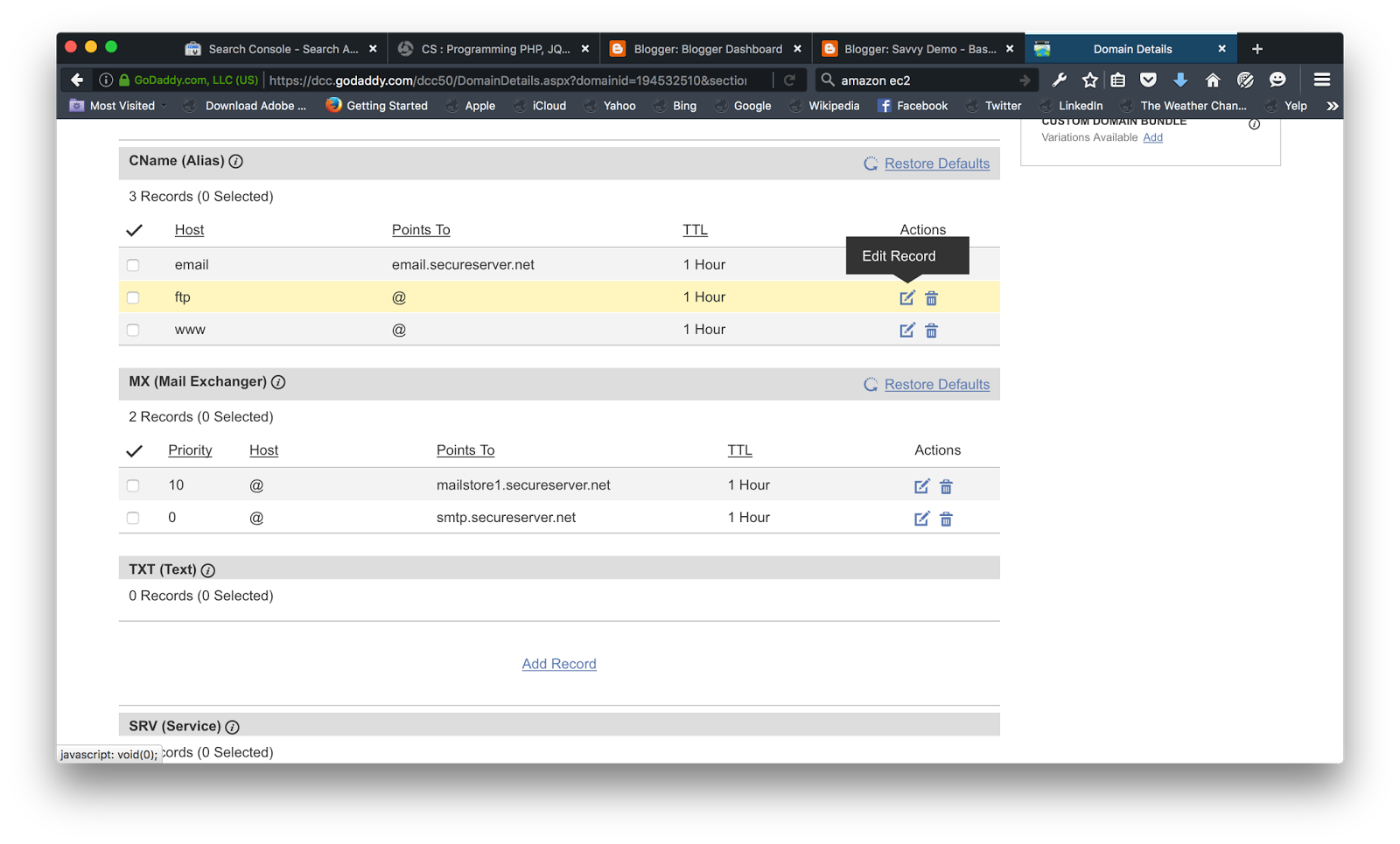Image resolution: width=1400 pixels, height=844 pixels.
Task: Select all MX records checkmark
Action: point(134,450)
